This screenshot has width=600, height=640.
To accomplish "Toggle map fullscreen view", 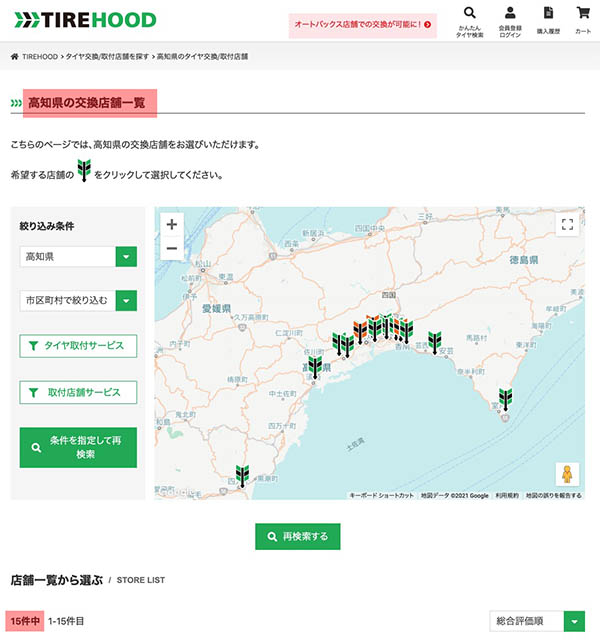I will pyautogui.click(x=567, y=224).
